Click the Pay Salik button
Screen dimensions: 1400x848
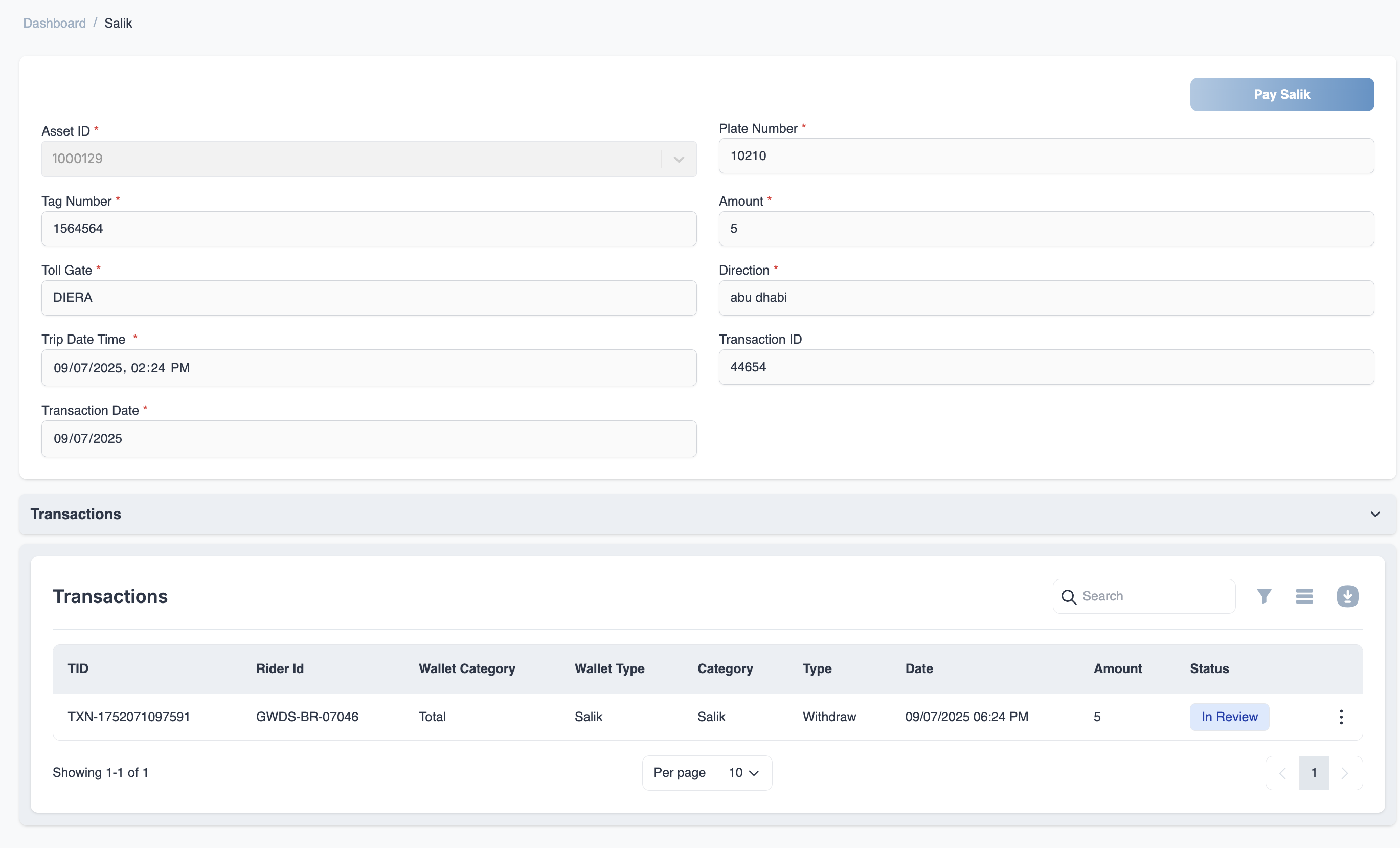(1282, 94)
